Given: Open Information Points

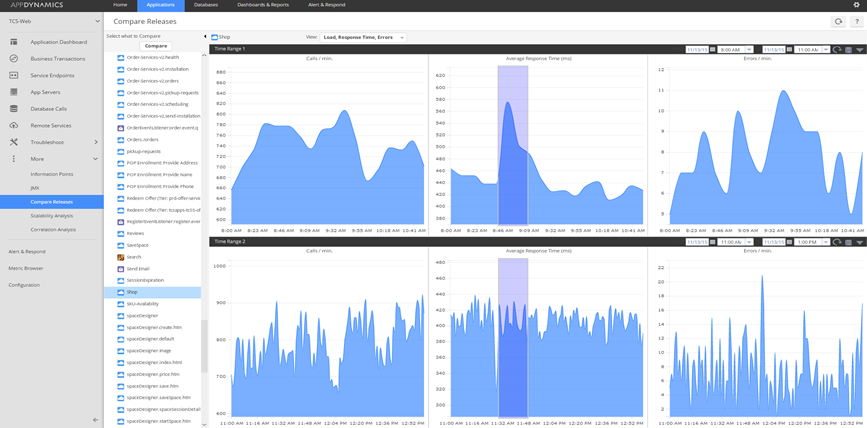Looking at the screenshot, I should click(x=51, y=174).
